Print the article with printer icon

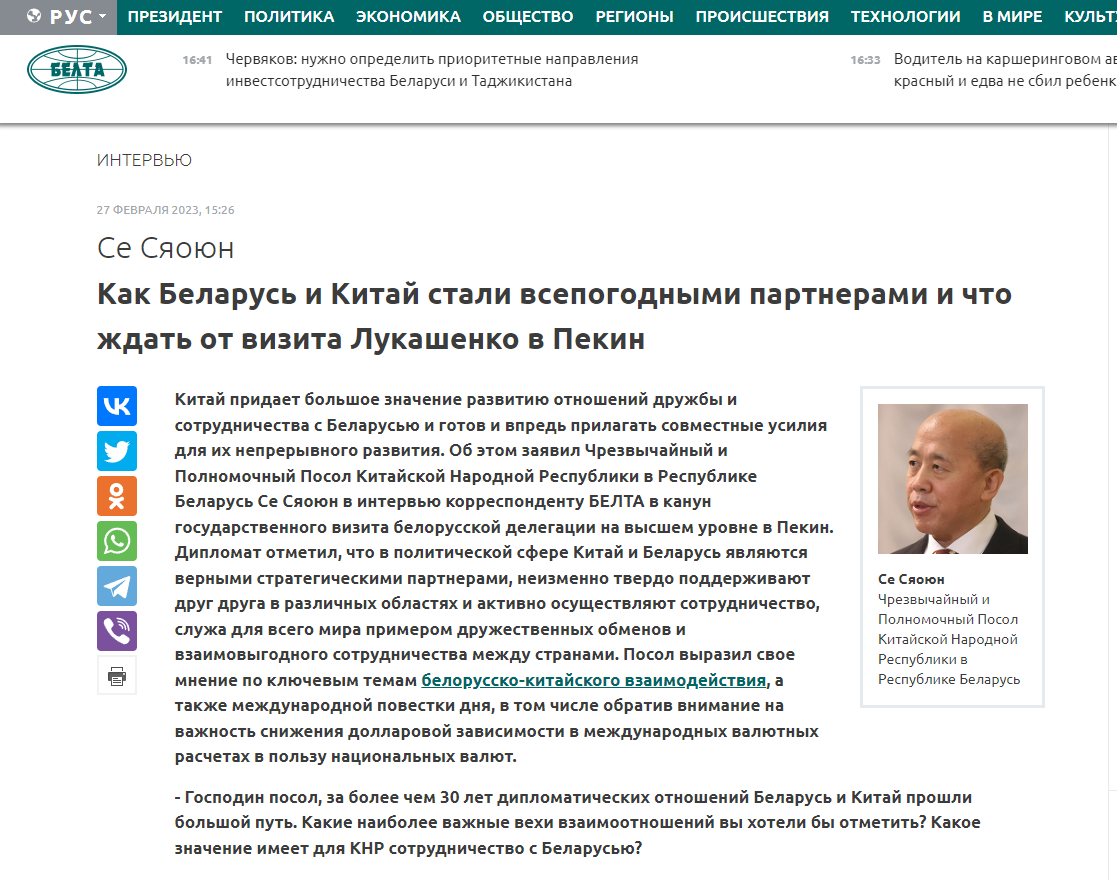point(117,675)
